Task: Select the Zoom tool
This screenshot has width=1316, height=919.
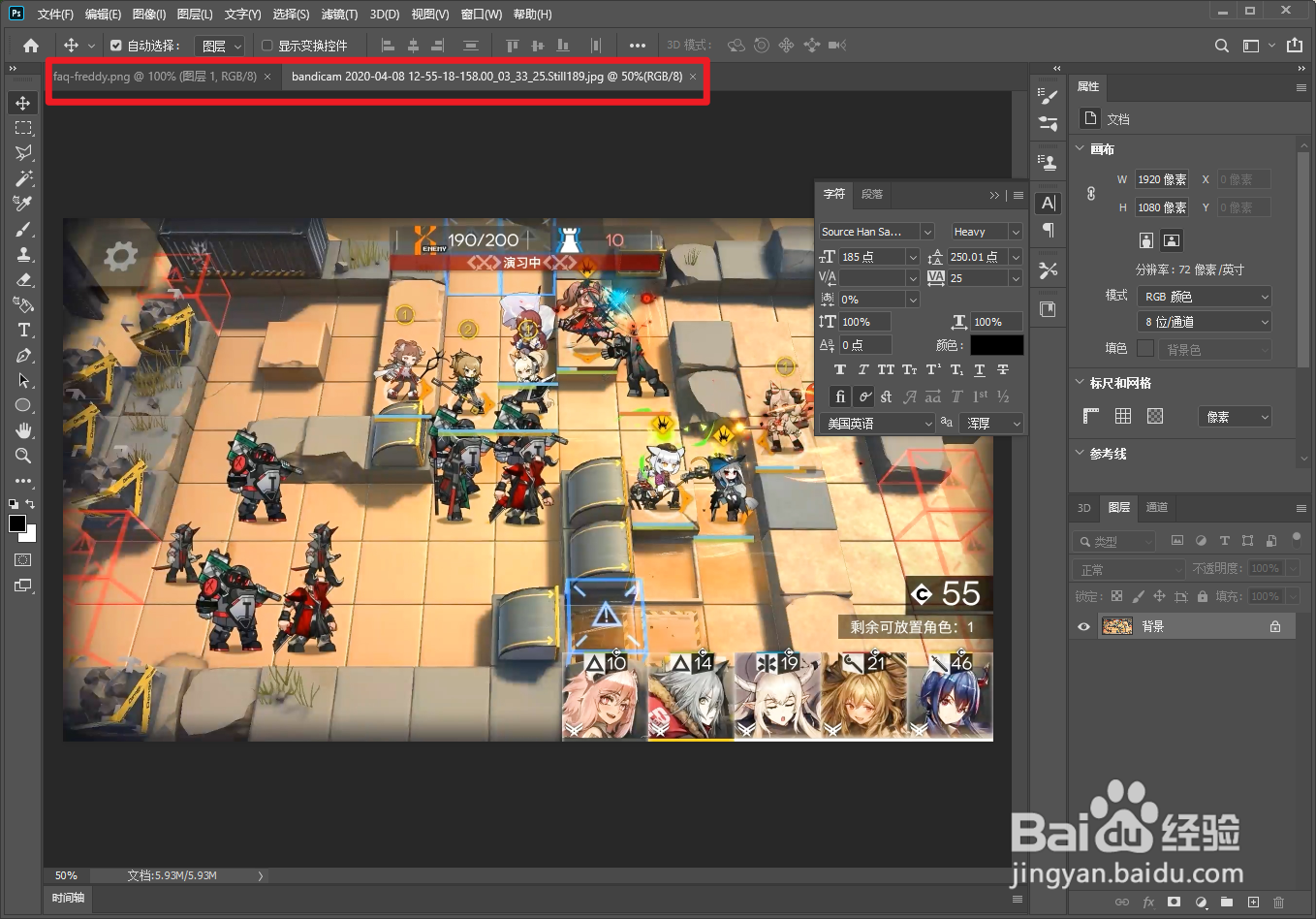Action: click(23, 456)
